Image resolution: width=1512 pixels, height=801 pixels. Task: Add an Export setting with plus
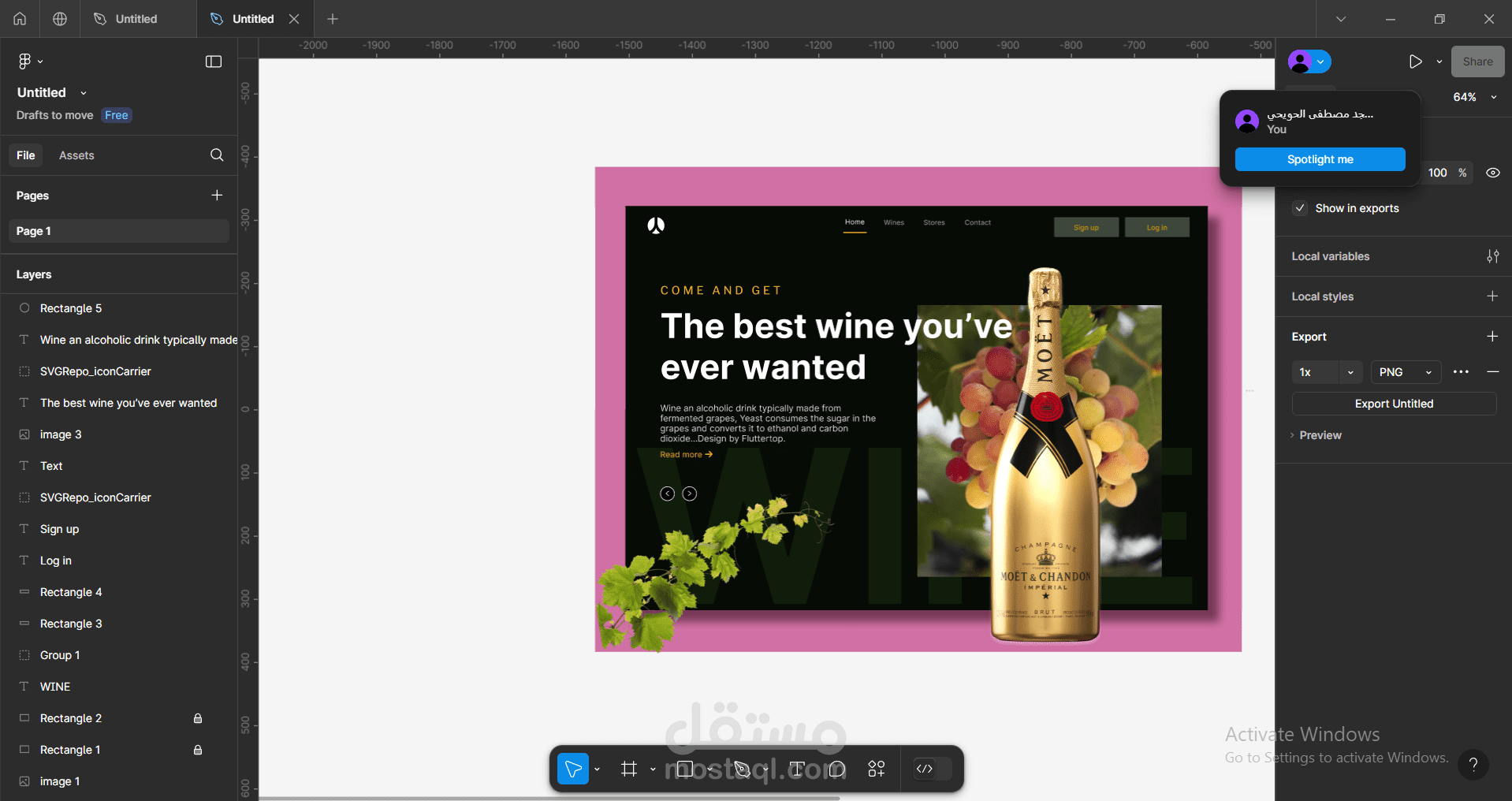(1492, 337)
